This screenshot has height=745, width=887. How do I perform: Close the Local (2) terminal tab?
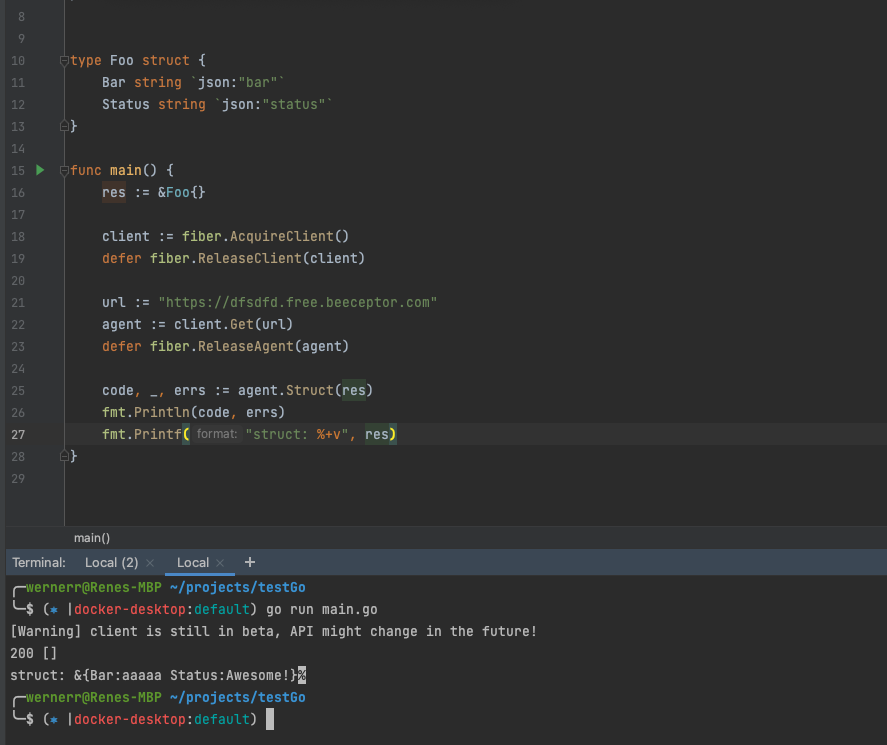pyautogui.click(x=150, y=562)
